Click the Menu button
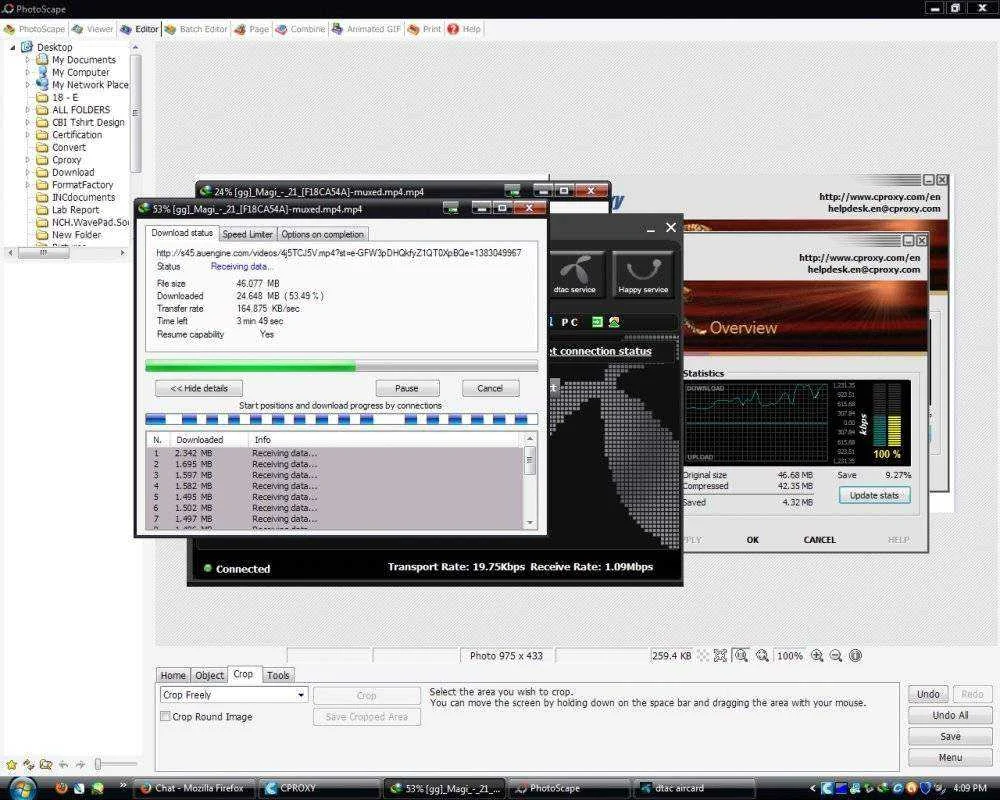Viewport: 1000px width, 800px height. [x=950, y=757]
